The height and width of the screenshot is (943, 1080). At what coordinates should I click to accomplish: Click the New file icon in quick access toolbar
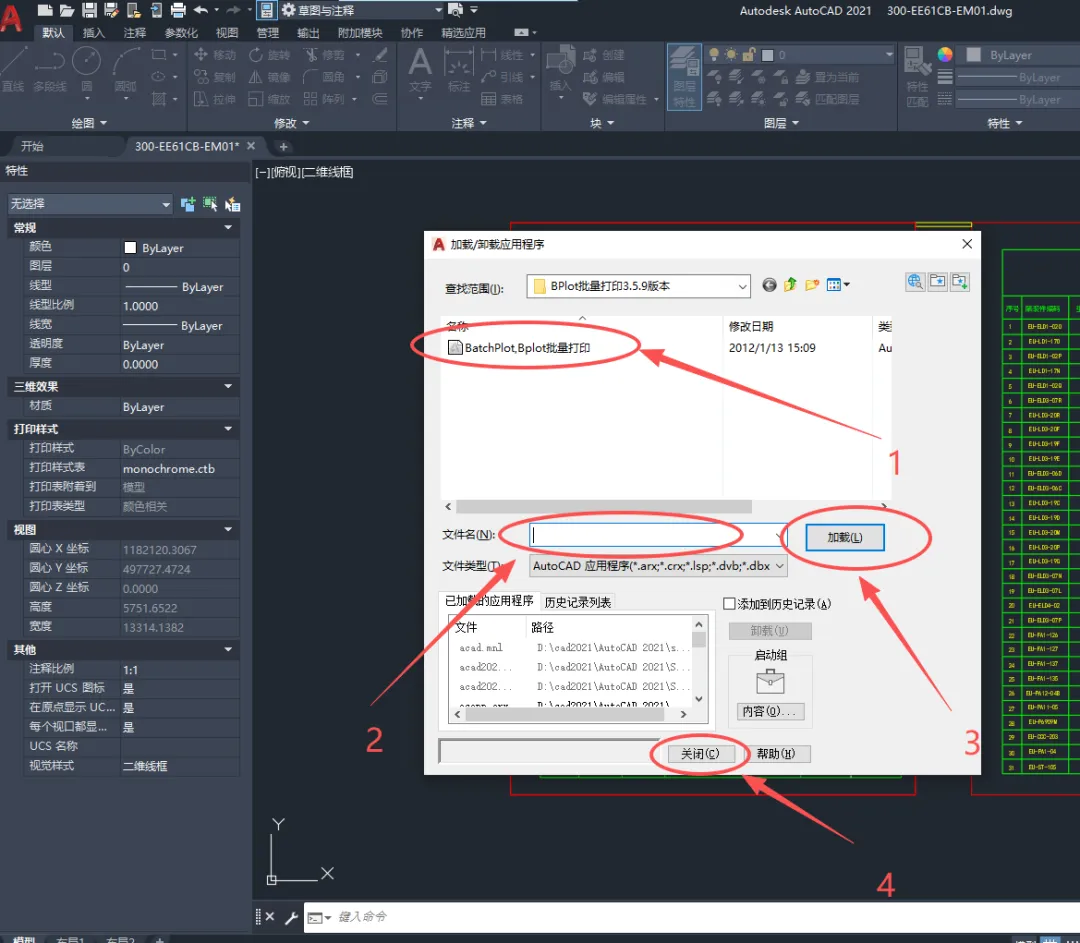click(x=45, y=10)
